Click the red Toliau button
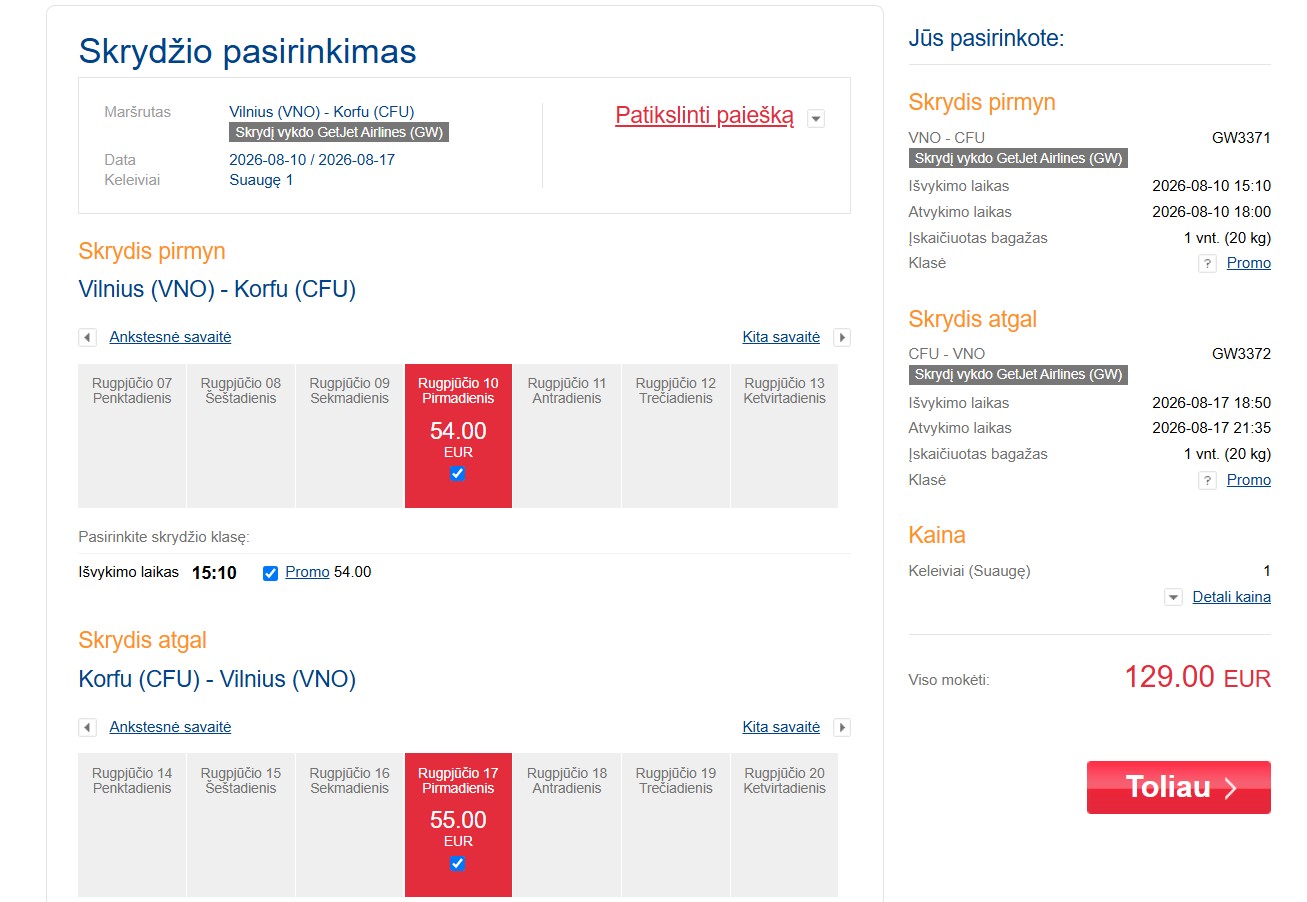The width and height of the screenshot is (1307, 902). pos(1179,788)
